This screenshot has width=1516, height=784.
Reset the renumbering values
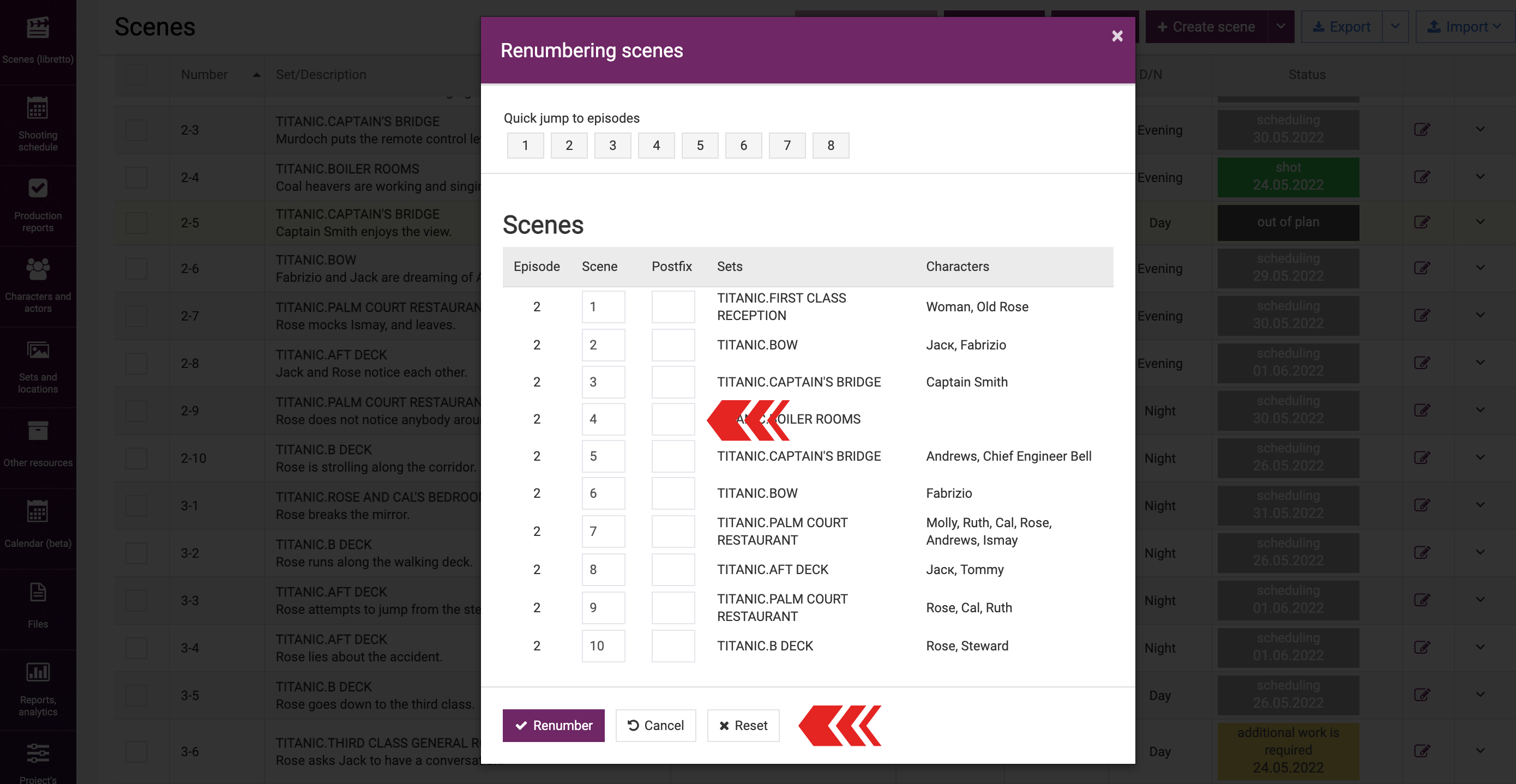coord(743,726)
